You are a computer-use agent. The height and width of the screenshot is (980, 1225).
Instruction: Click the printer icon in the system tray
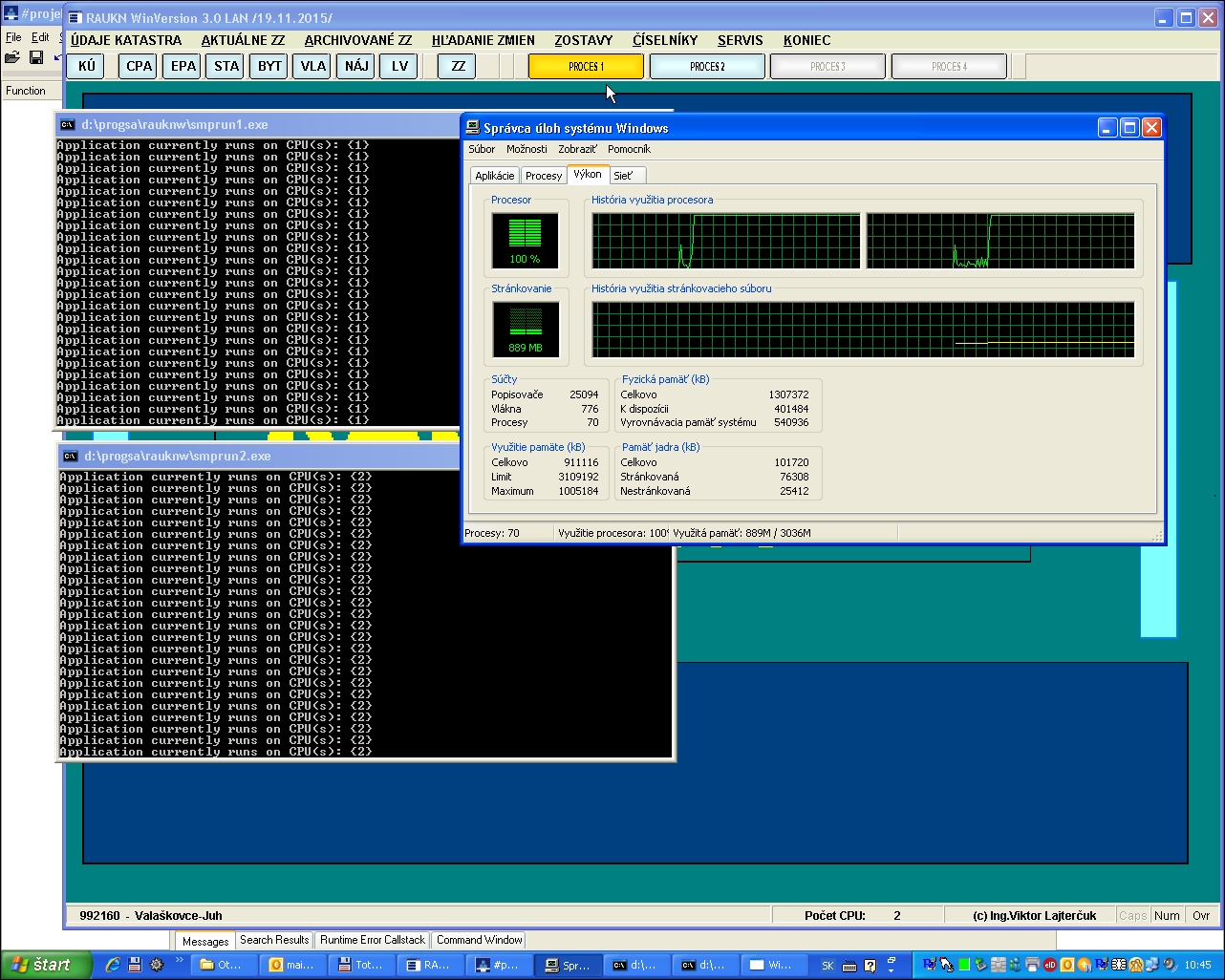(1033, 965)
